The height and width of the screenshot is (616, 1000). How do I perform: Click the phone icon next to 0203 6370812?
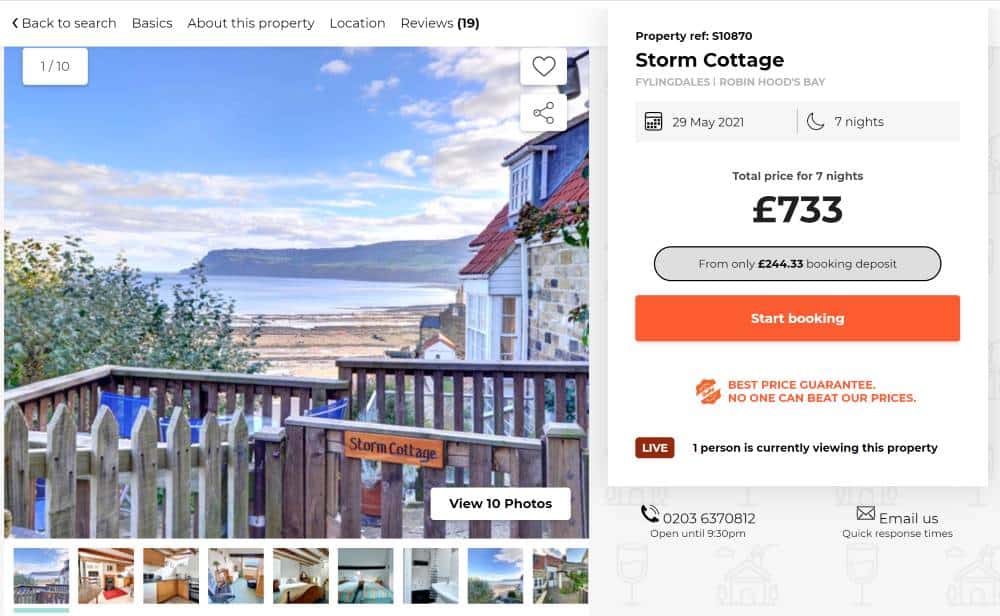click(650, 514)
